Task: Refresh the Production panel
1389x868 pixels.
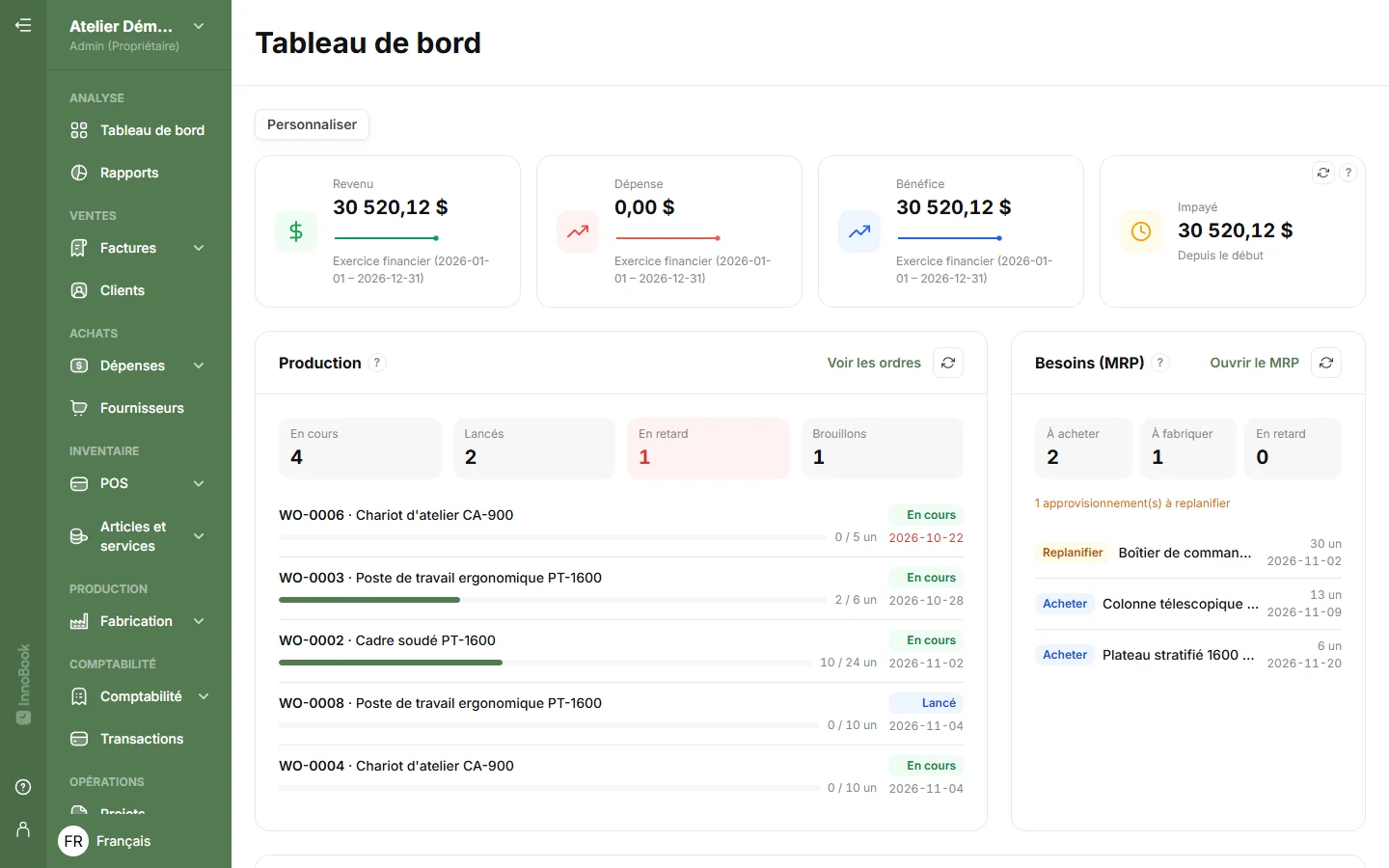Action: point(948,363)
